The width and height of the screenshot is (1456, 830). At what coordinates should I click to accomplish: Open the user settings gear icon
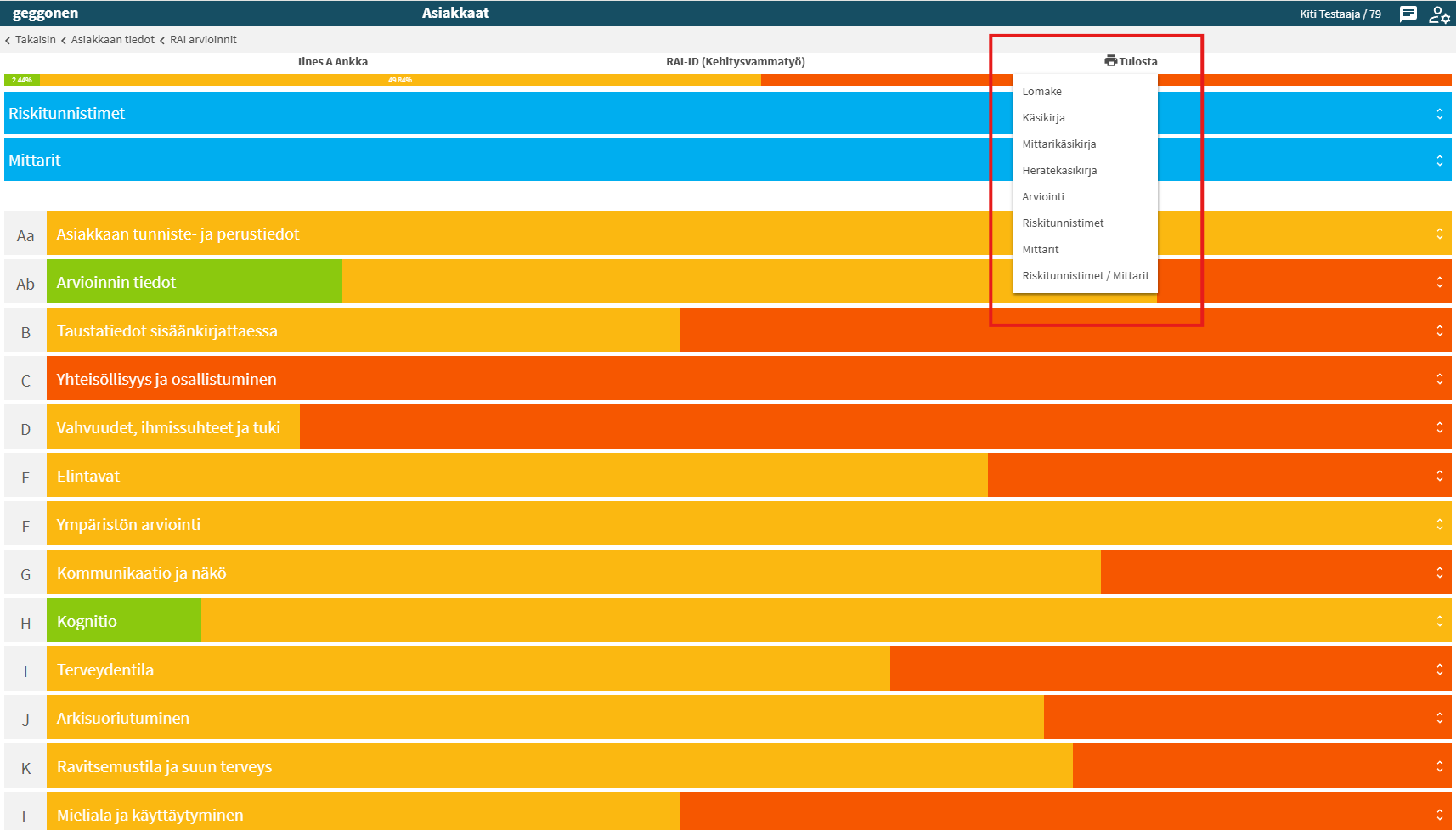point(1439,14)
